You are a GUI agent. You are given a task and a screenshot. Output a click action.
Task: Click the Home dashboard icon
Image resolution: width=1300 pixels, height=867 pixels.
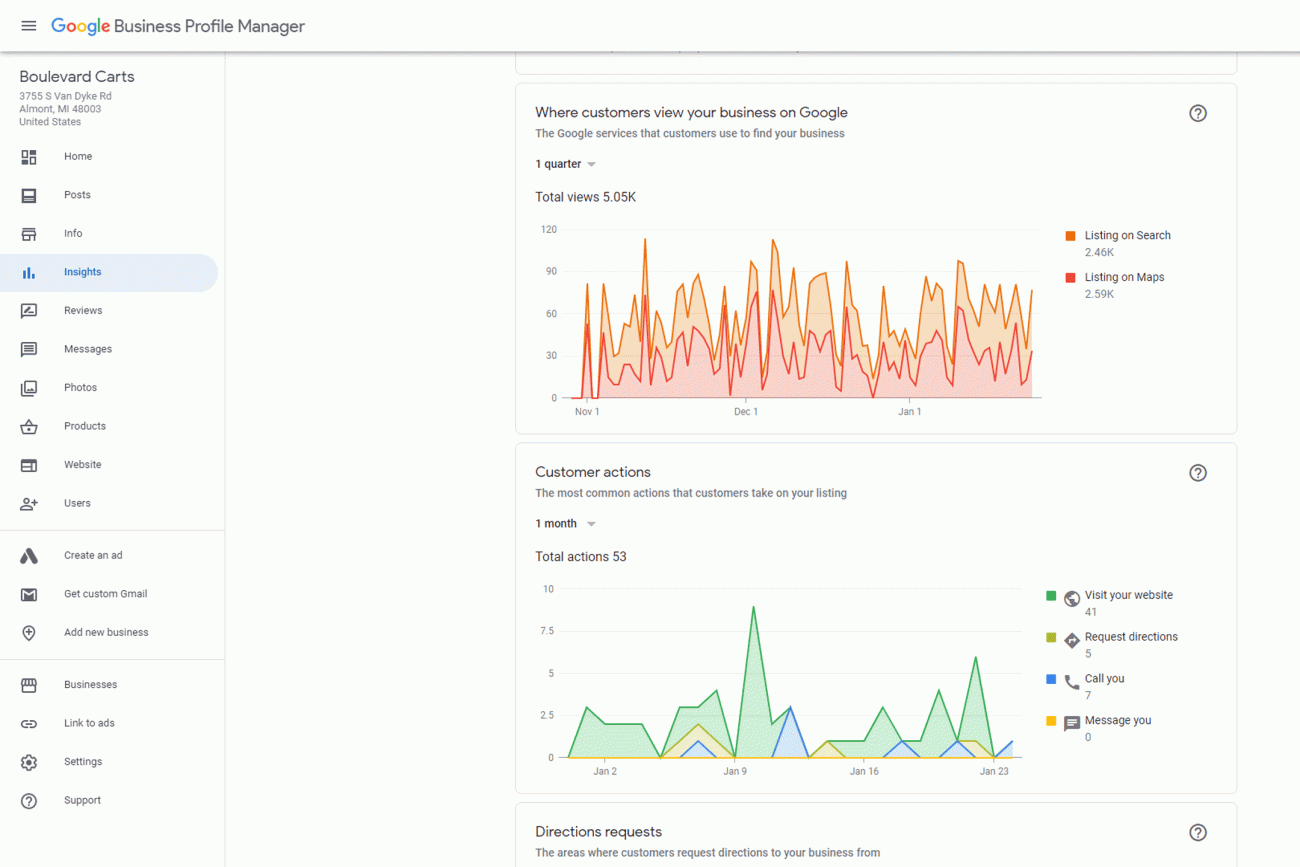[29, 157]
